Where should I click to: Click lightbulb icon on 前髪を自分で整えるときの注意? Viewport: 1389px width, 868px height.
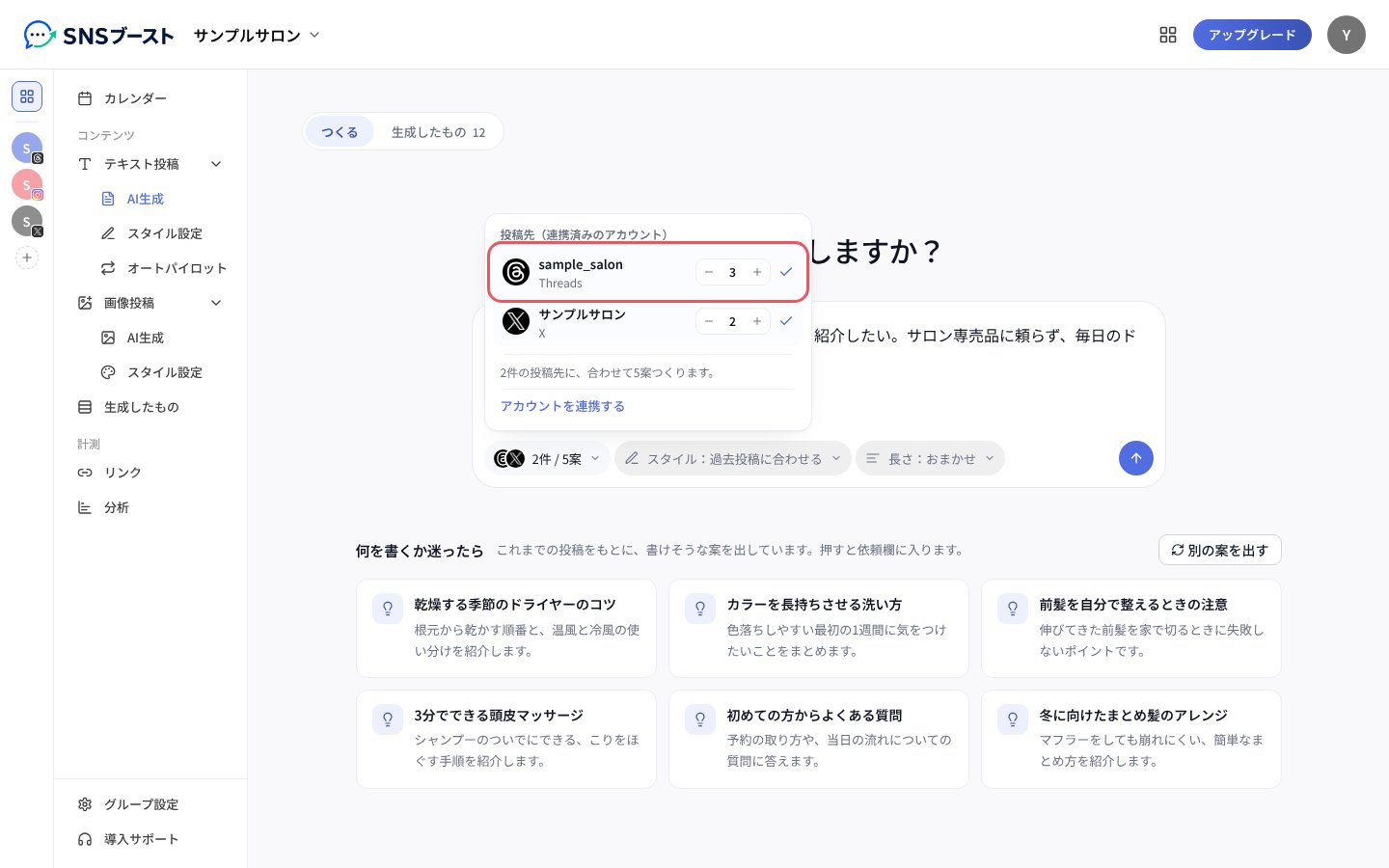click(x=1013, y=609)
